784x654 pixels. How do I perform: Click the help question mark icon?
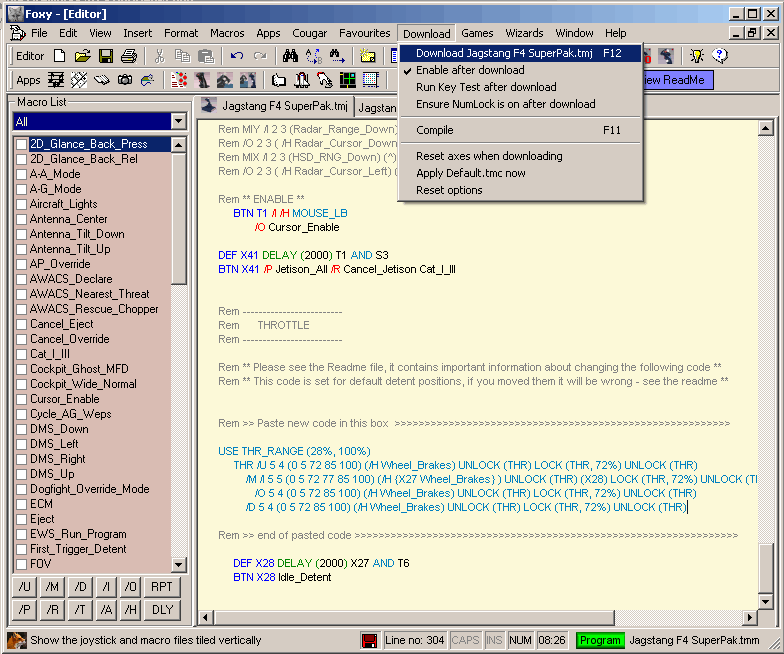pos(719,56)
